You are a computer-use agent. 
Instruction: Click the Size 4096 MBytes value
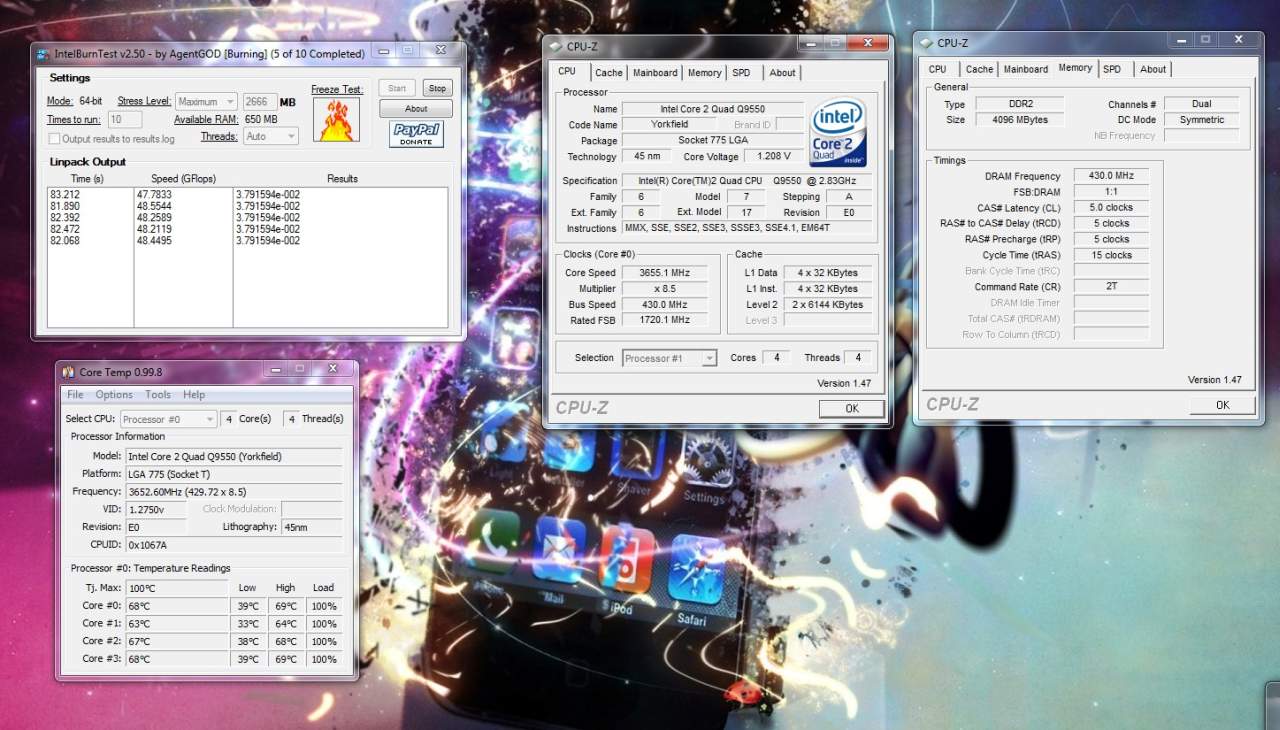[x=1020, y=120]
